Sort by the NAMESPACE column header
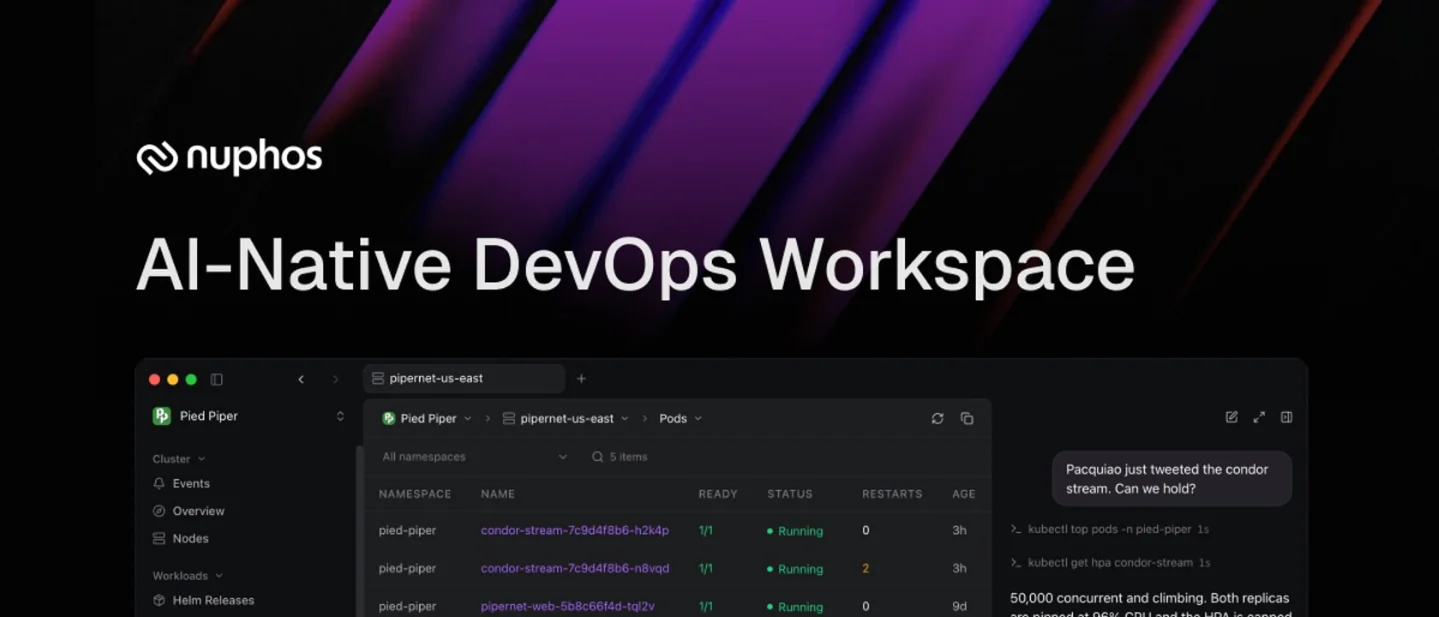 coord(415,494)
